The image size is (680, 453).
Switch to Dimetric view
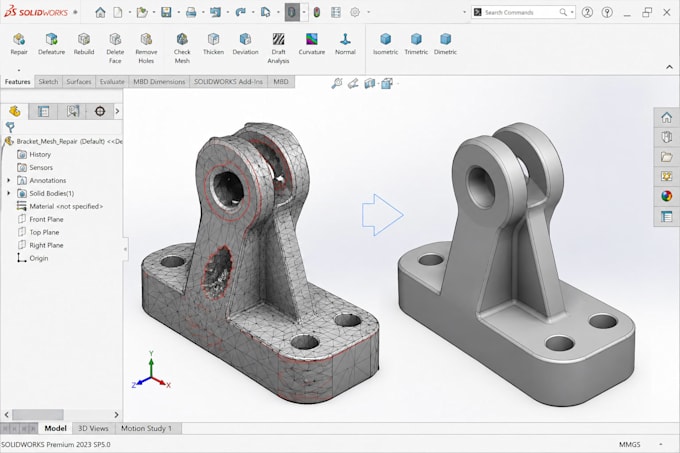click(445, 39)
